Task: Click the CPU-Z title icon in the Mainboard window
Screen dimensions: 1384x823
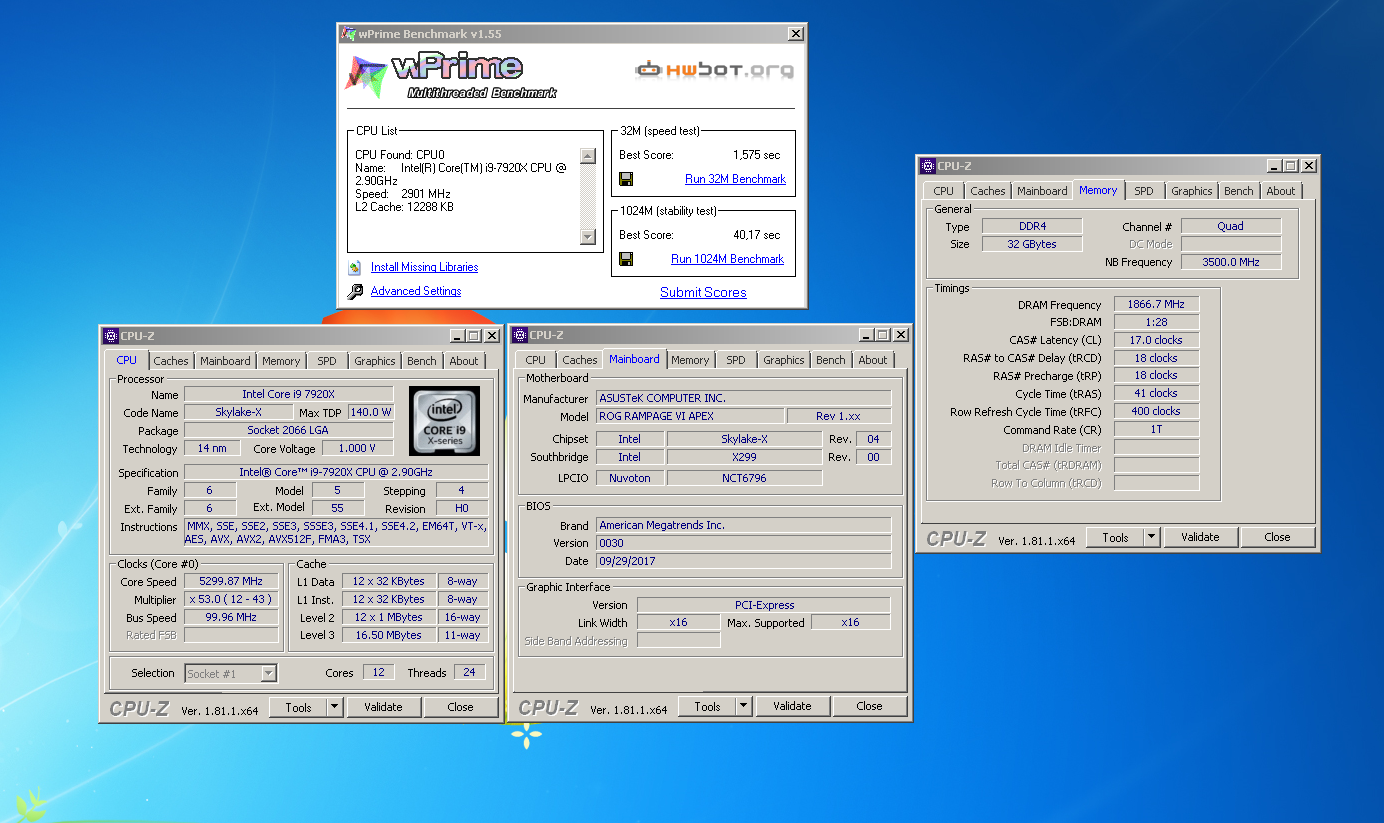Action: 519,335
